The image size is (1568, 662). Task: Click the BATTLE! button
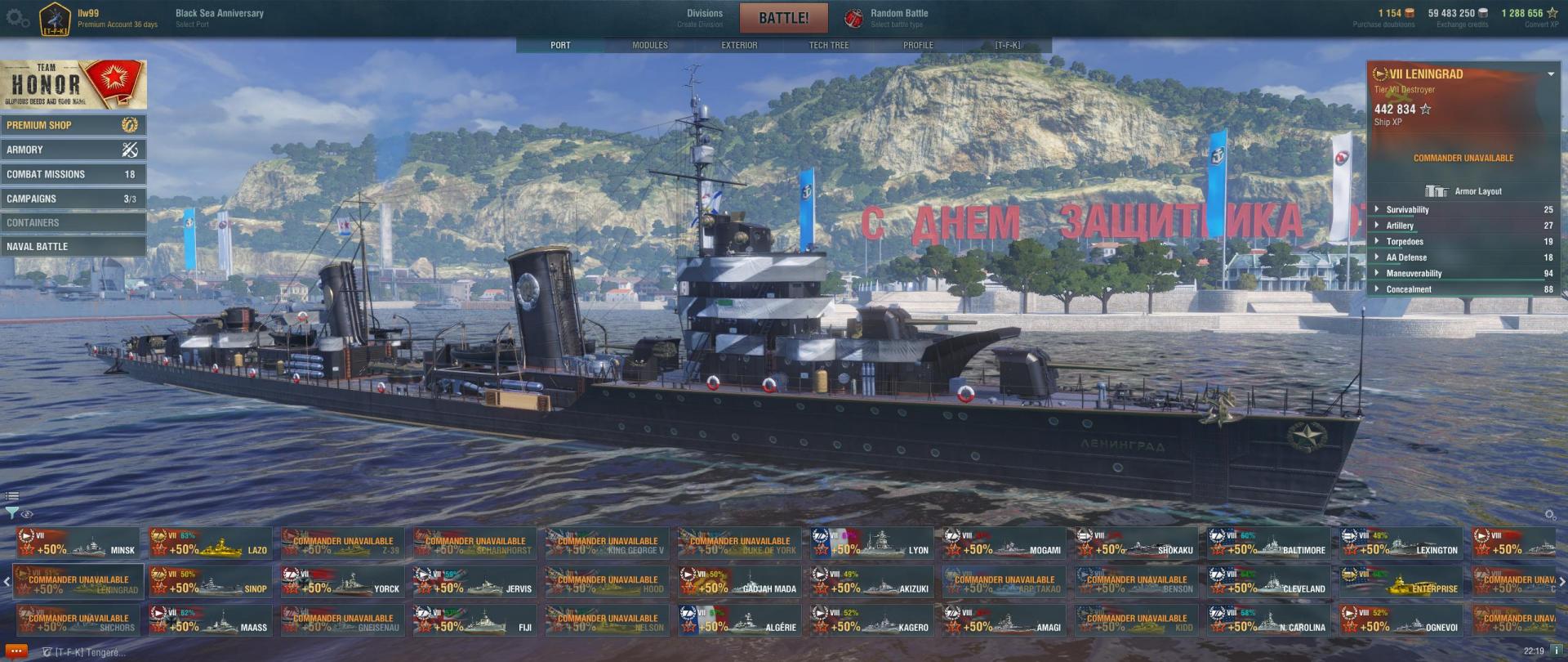point(784,18)
